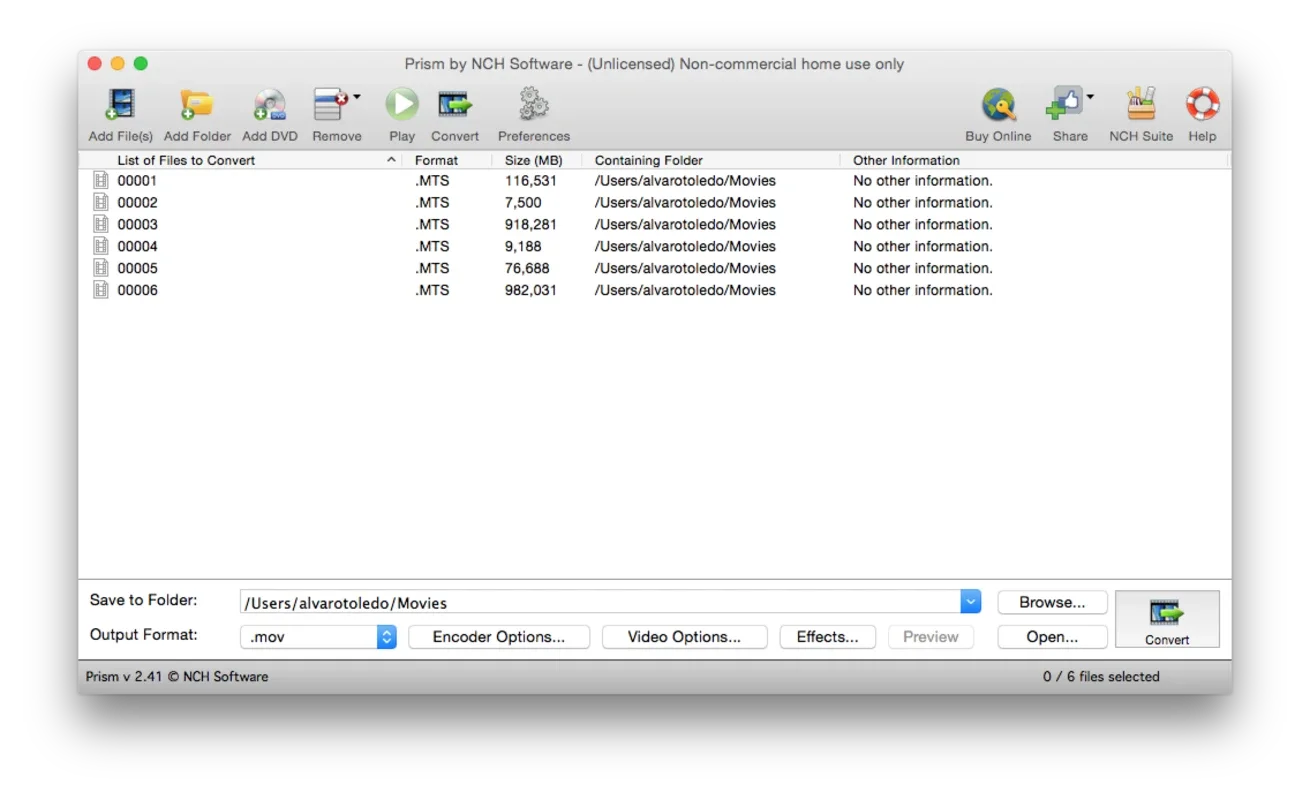Click the .MTS format cell of 00004
The image size is (1310, 800).
tap(432, 247)
